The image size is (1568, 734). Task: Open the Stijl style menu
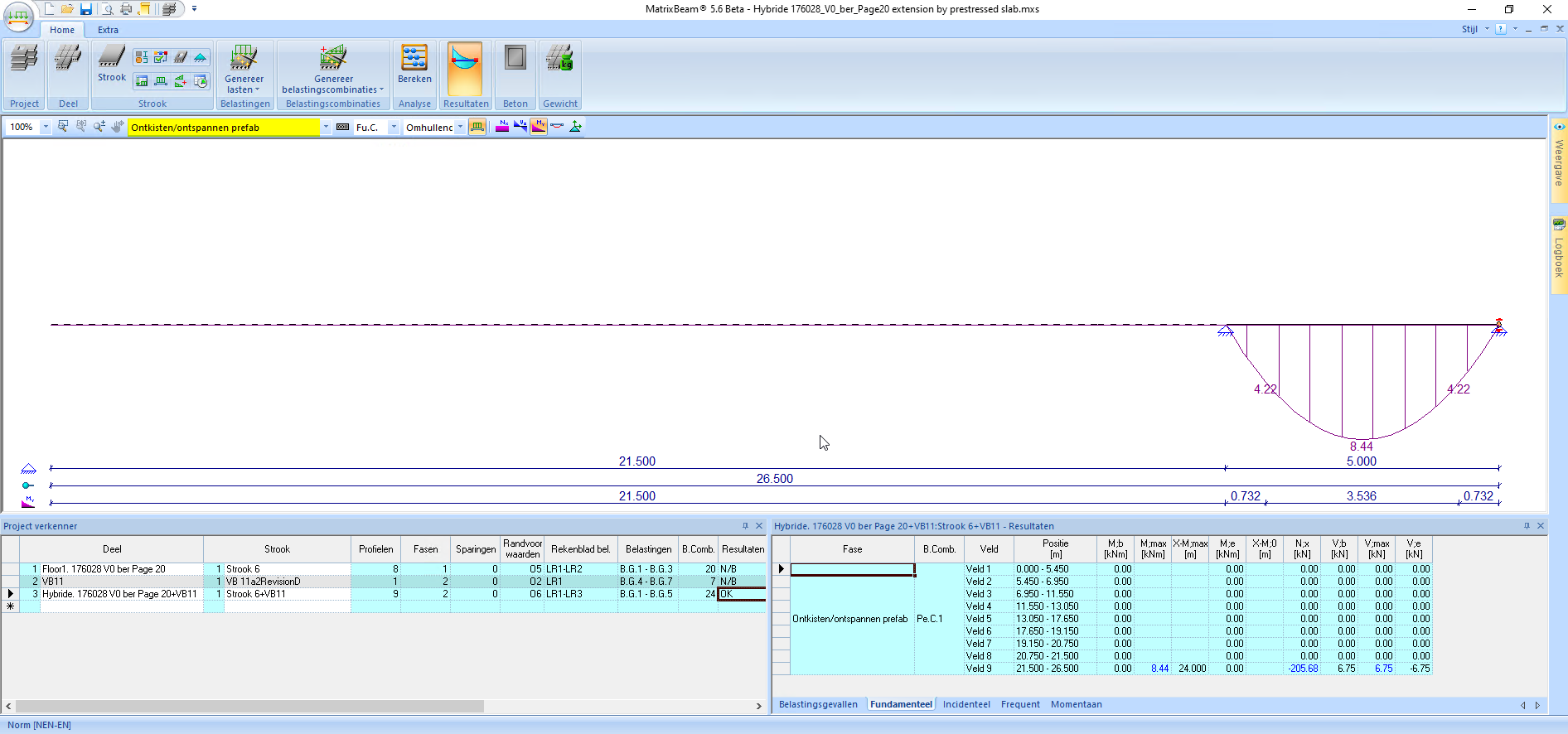(x=1474, y=29)
